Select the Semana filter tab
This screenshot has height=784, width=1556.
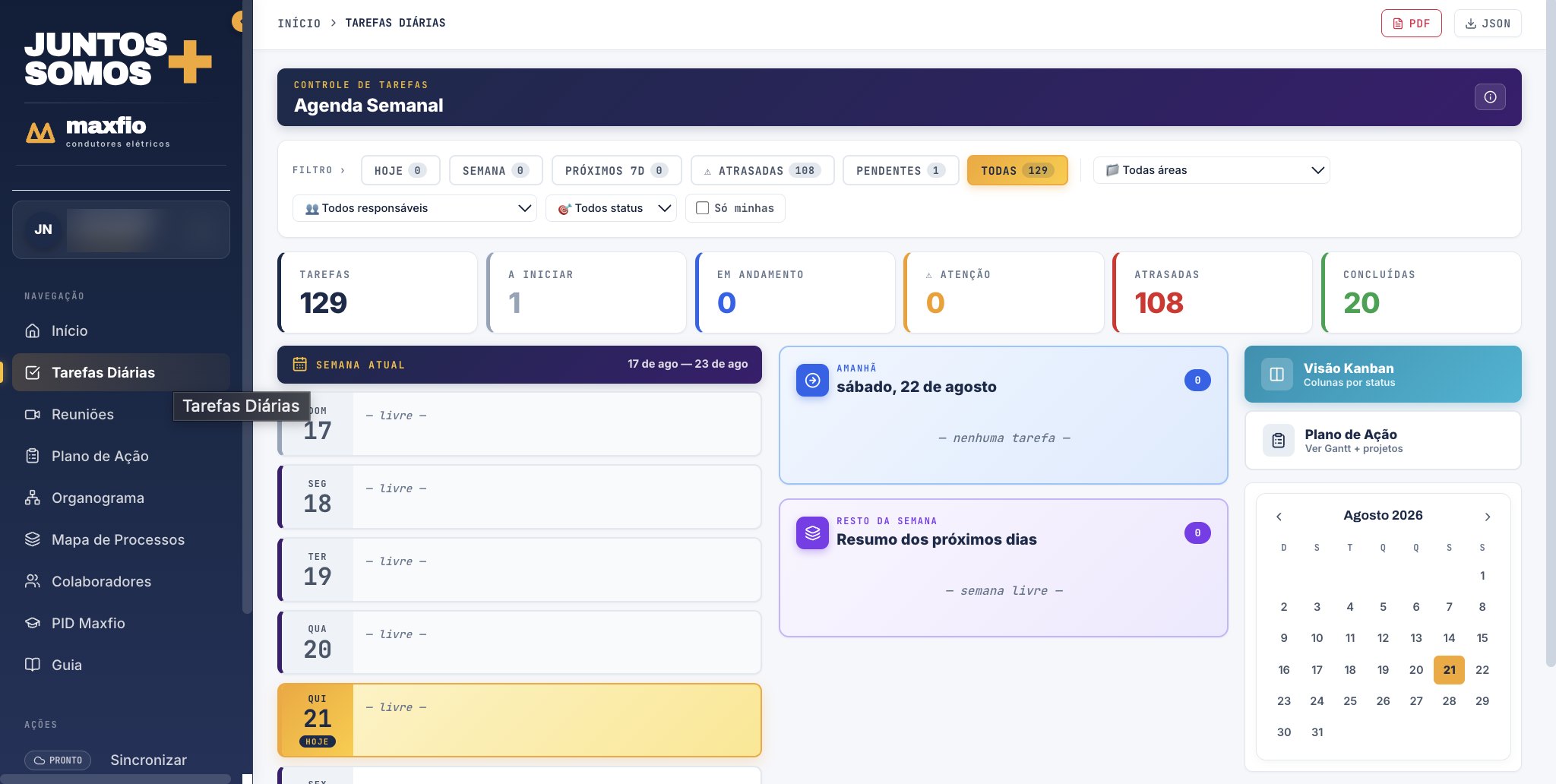pos(495,170)
